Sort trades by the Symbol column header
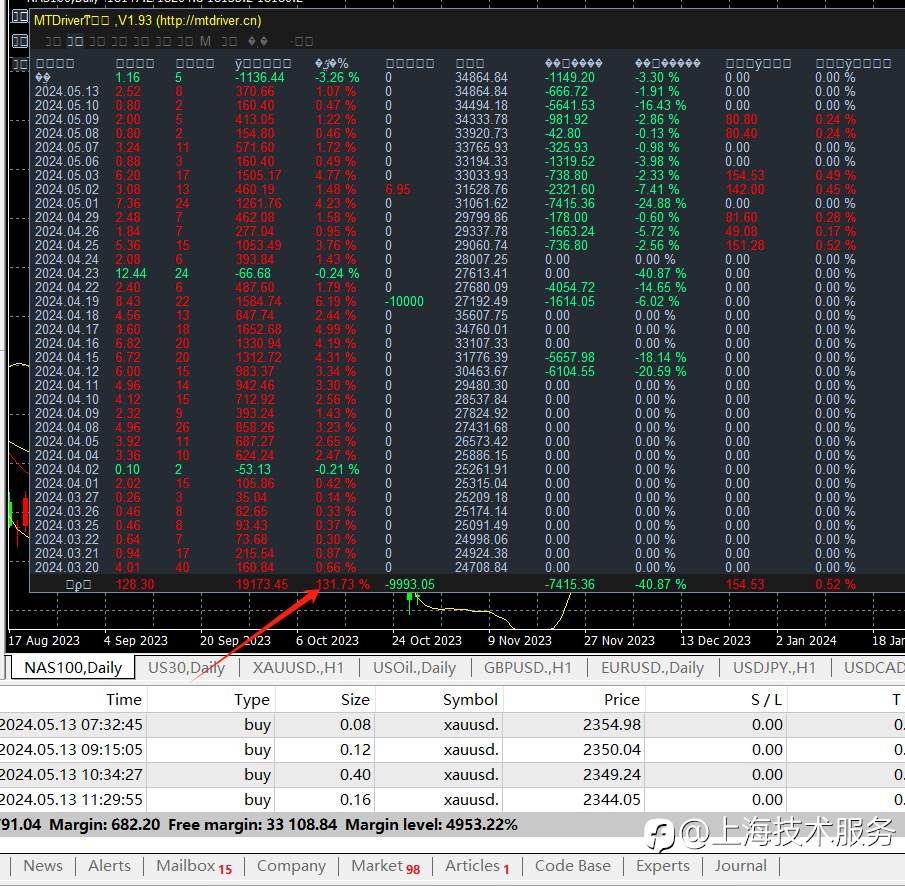Image resolution: width=905 pixels, height=886 pixels. (x=470, y=700)
